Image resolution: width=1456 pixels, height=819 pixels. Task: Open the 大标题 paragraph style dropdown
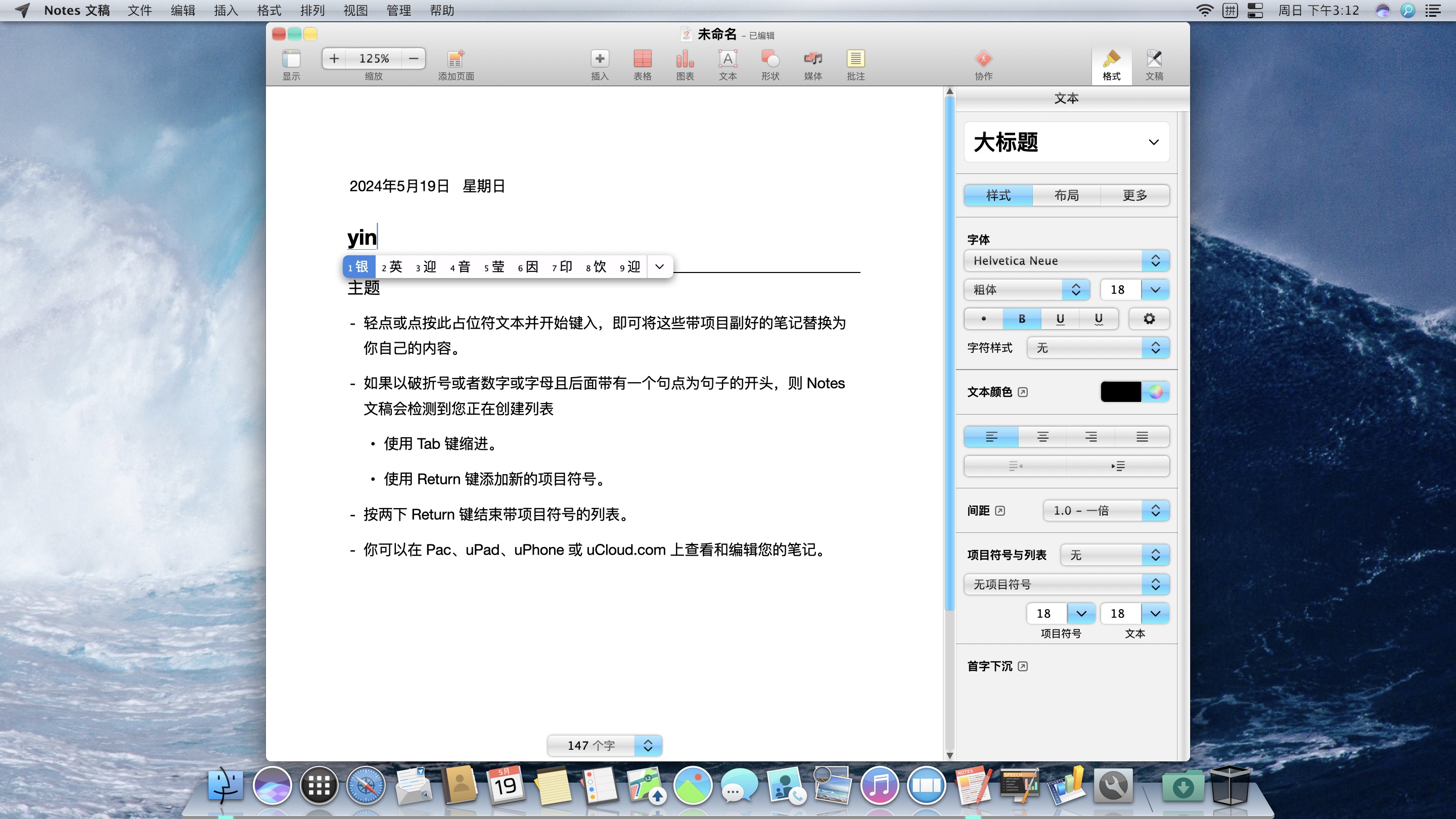[1067, 142]
